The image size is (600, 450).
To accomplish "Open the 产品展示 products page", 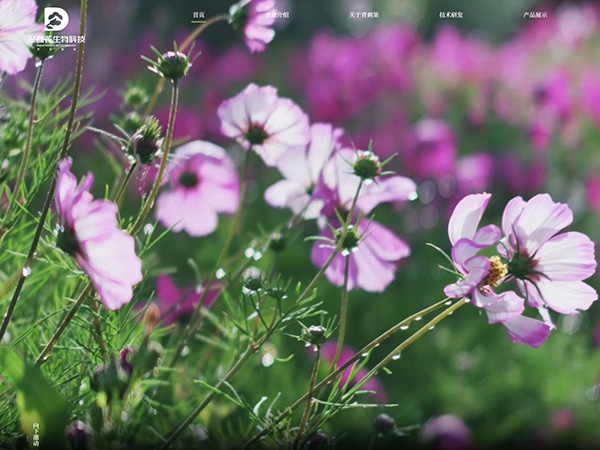I will click(x=535, y=15).
